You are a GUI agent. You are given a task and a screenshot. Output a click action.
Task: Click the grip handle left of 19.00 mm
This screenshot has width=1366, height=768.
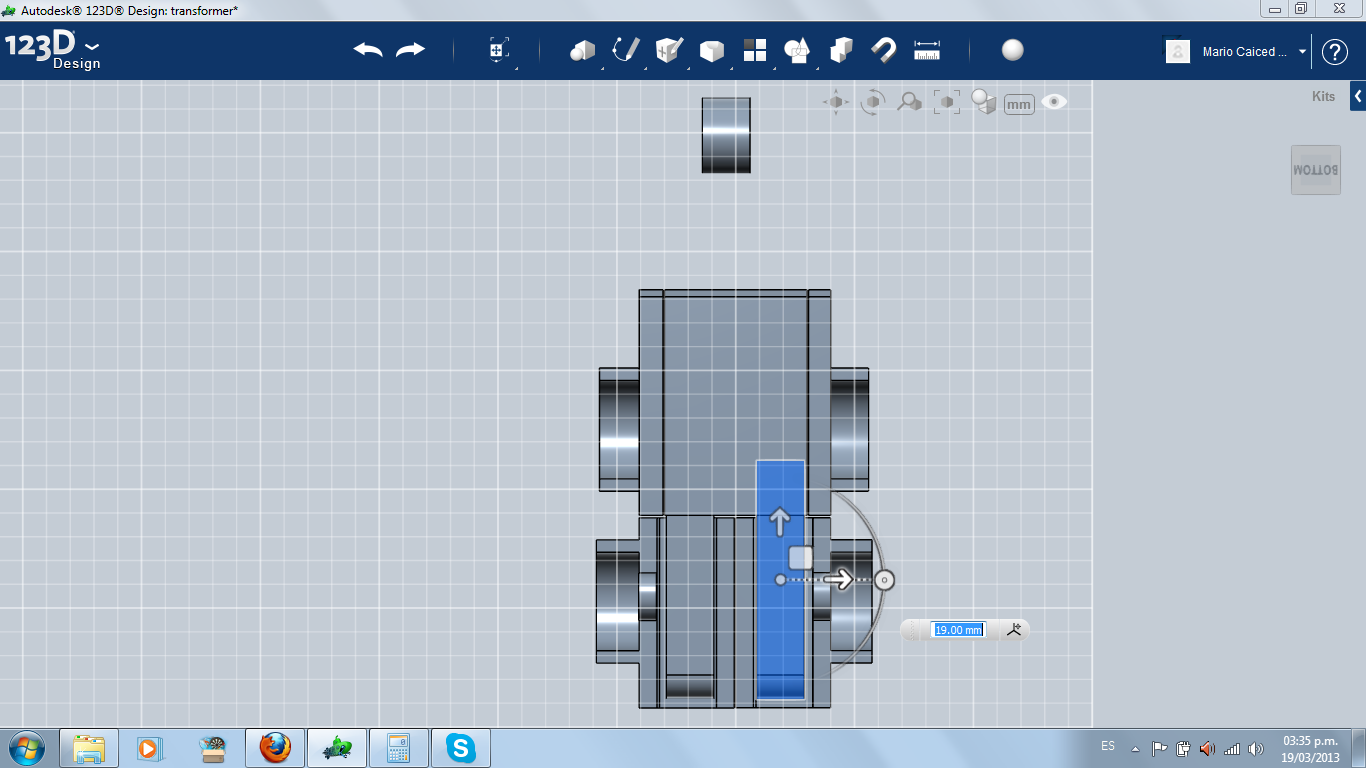pos(912,630)
